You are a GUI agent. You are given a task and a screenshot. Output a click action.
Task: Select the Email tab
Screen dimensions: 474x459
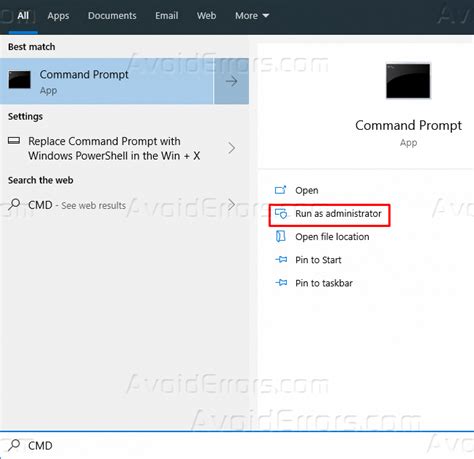[x=166, y=16]
